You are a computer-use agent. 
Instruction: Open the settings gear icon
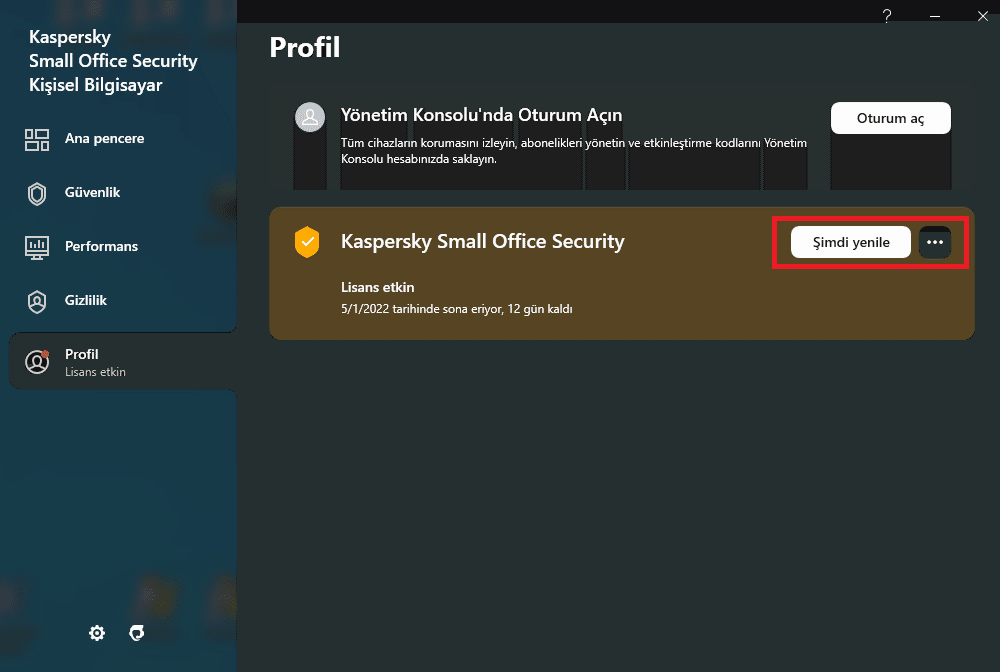pos(97,632)
